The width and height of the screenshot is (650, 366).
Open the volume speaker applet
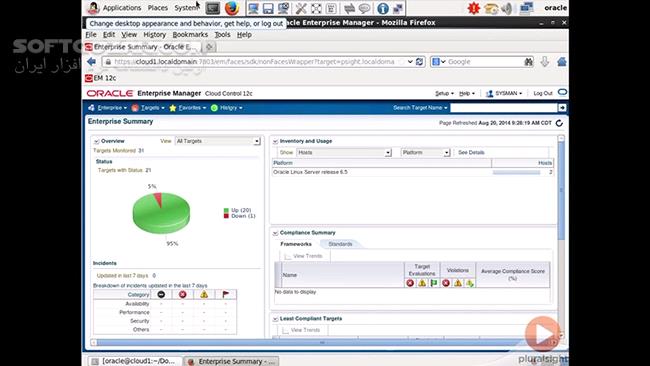point(507,8)
